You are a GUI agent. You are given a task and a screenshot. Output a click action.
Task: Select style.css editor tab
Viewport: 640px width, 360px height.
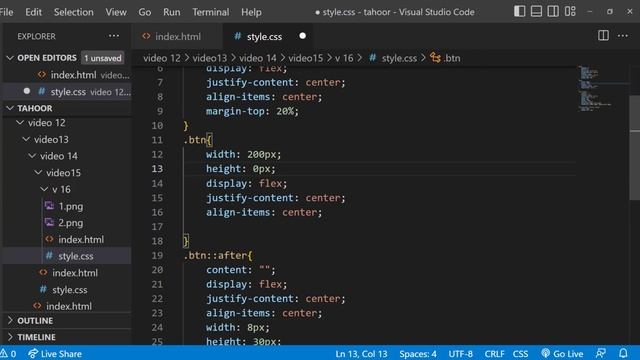pos(269,36)
